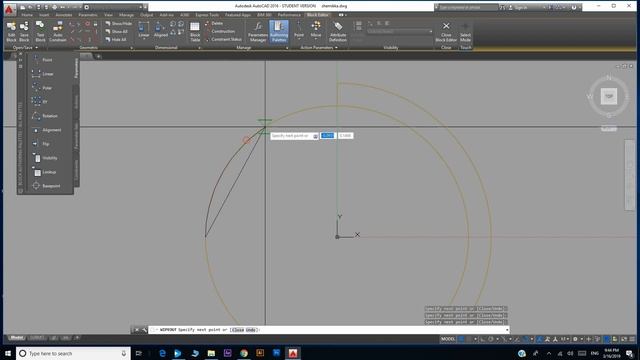Image resolution: width=640 pixels, height=360 pixels.
Task: Select Visibility parameter in authoring palette
Action: coord(45,158)
